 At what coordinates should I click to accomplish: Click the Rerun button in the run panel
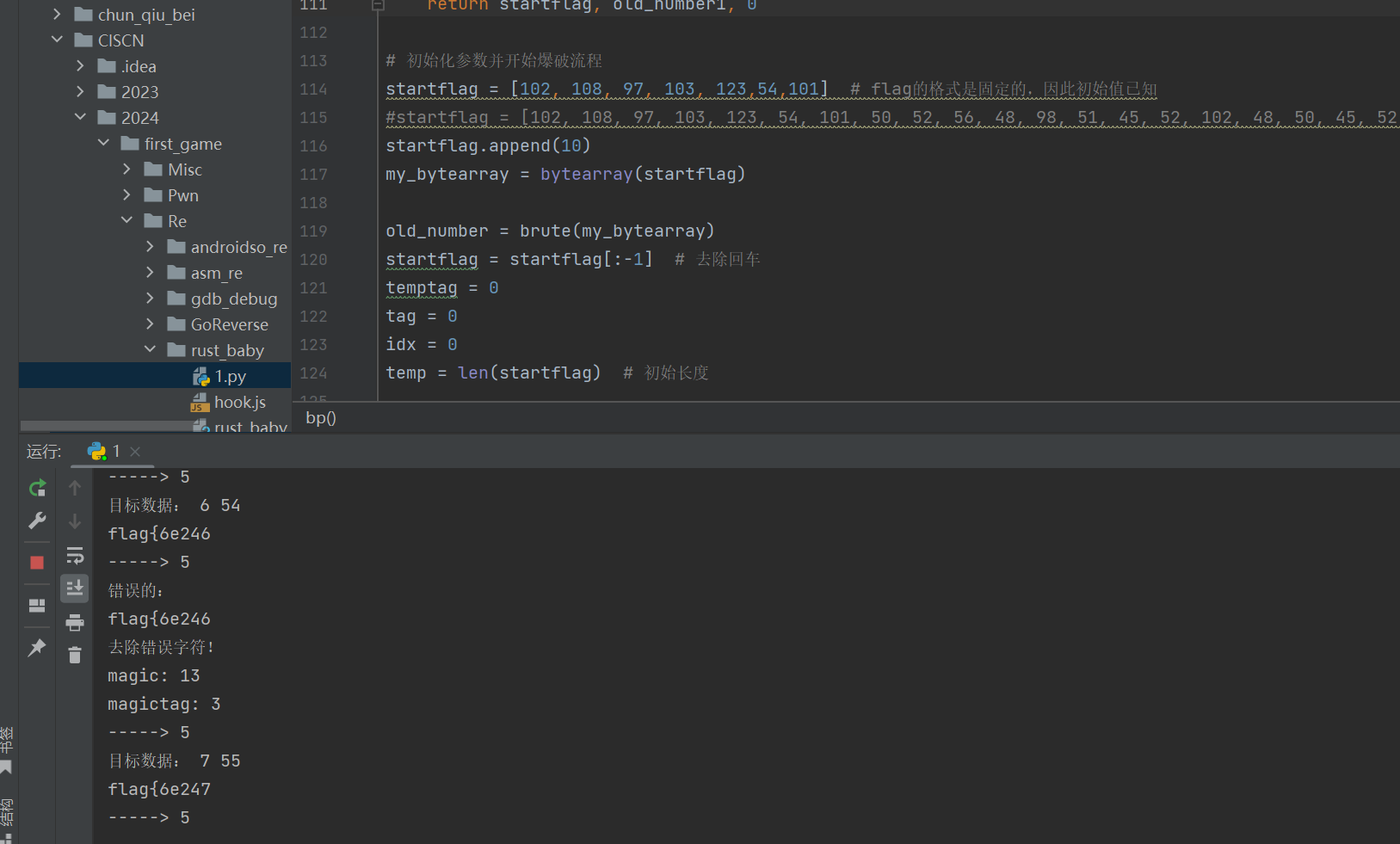pyautogui.click(x=37, y=489)
